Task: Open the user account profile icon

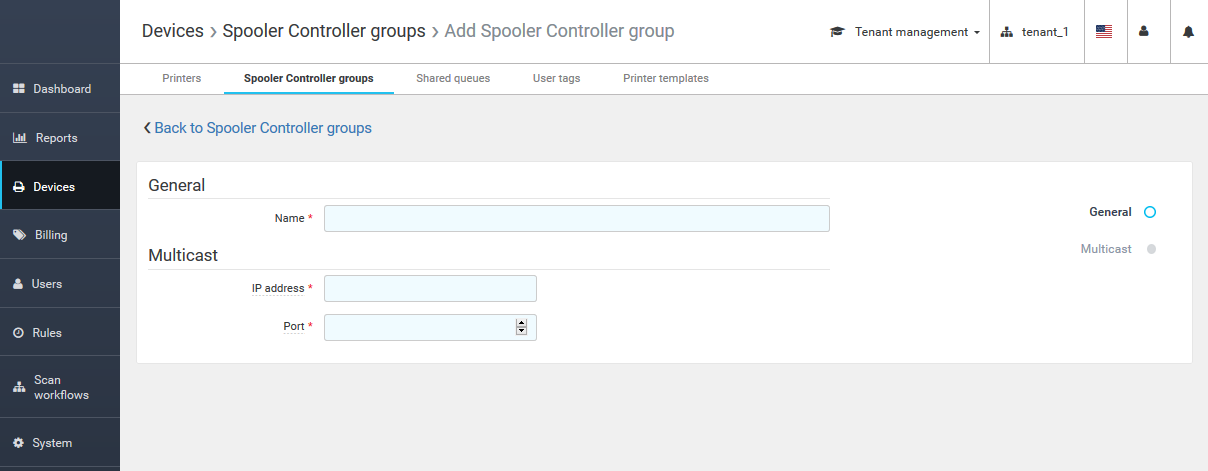Action: pyautogui.click(x=1144, y=32)
